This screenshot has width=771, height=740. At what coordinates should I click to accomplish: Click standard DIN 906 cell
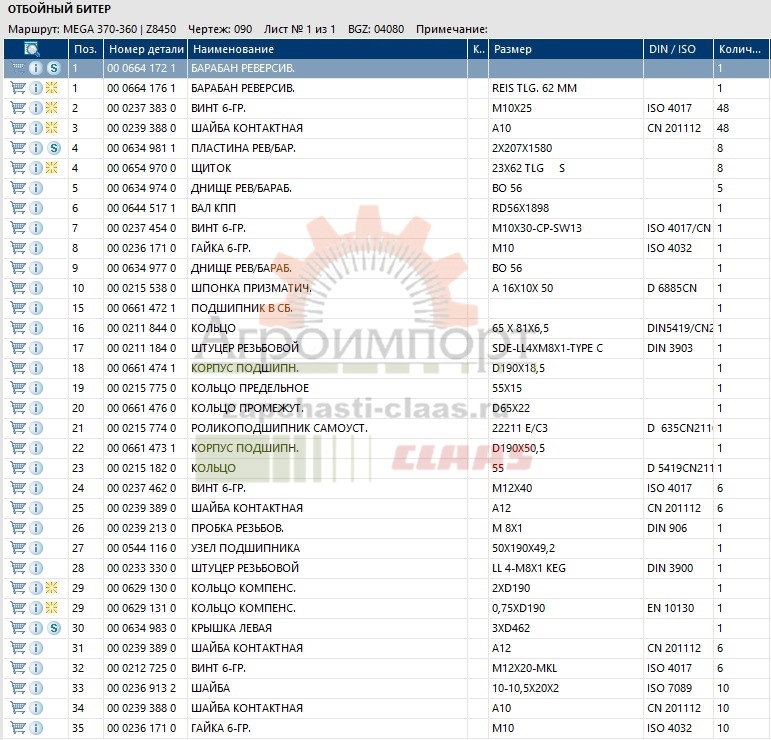tap(667, 528)
